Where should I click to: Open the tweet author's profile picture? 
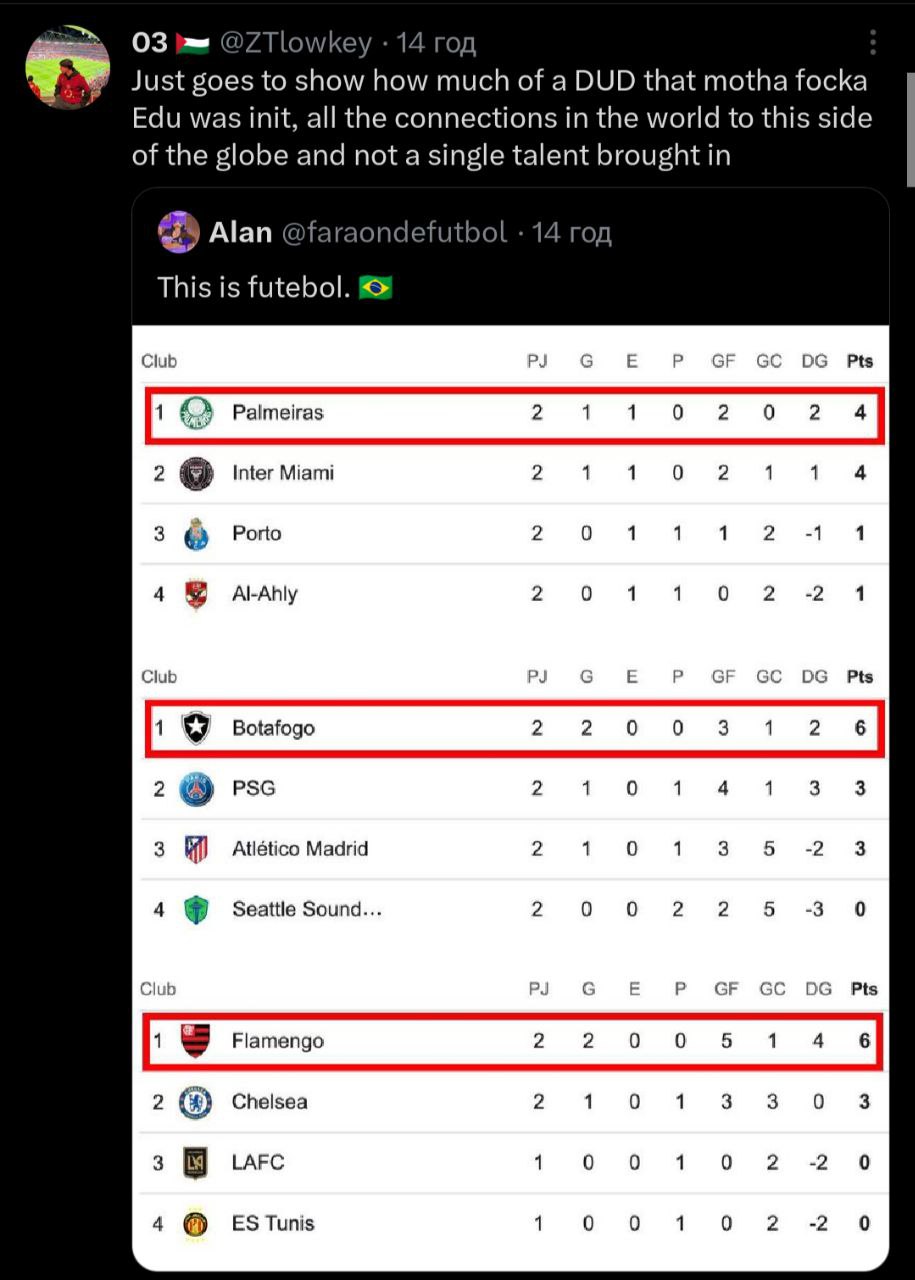coord(67,68)
